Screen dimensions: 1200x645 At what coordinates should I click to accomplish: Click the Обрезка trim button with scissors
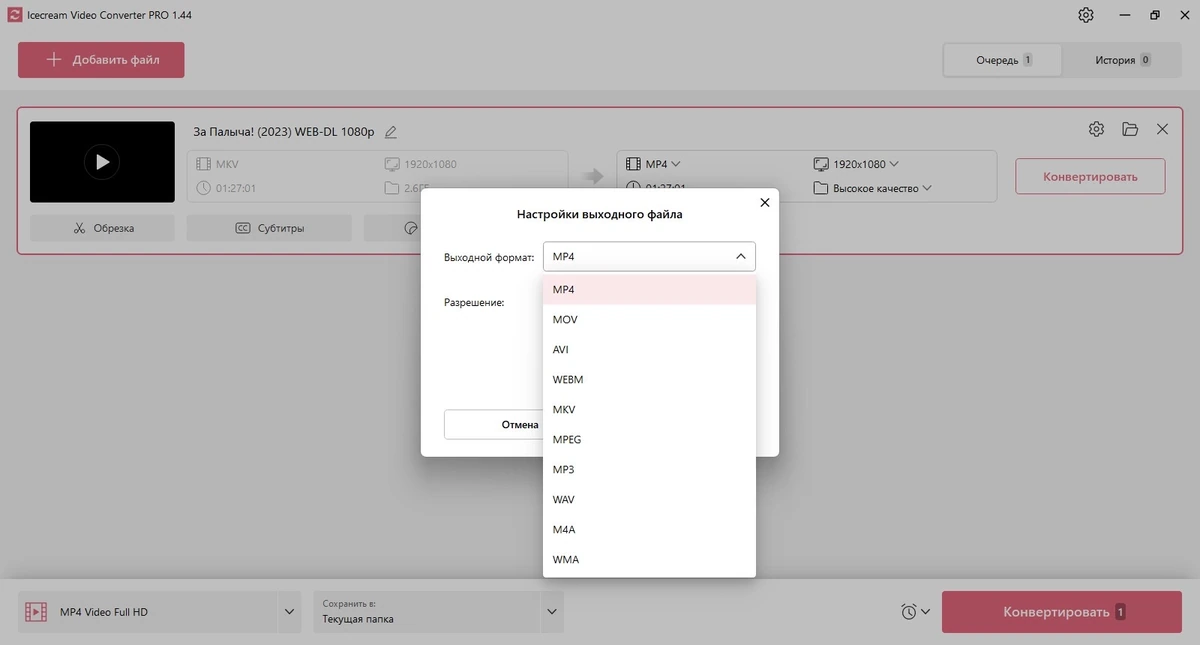(102, 228)
